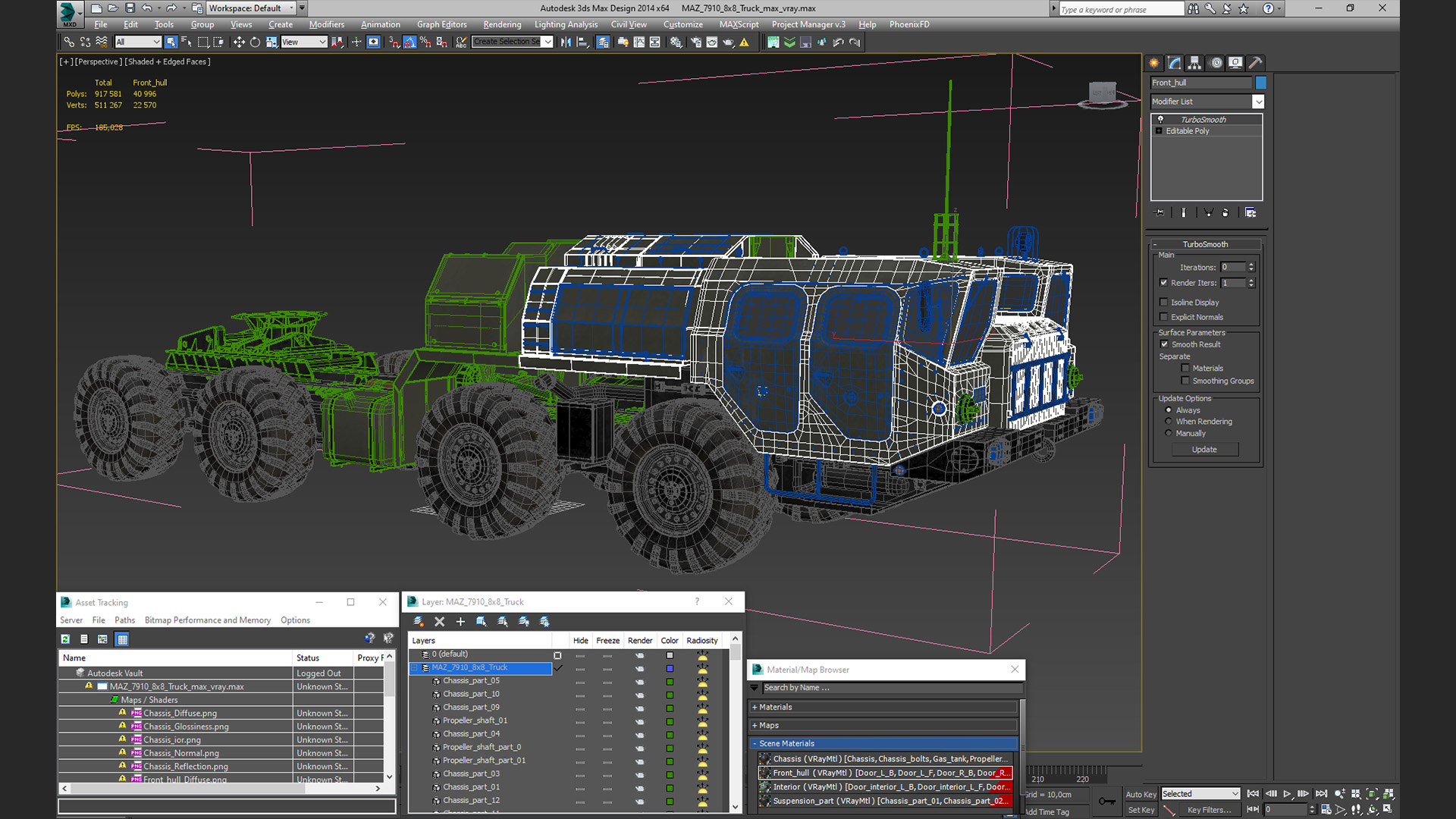Toggle Maximize Viewport icon
Screen dimensions: 1456x819
pyautogui.click(x=1388, y=809)
